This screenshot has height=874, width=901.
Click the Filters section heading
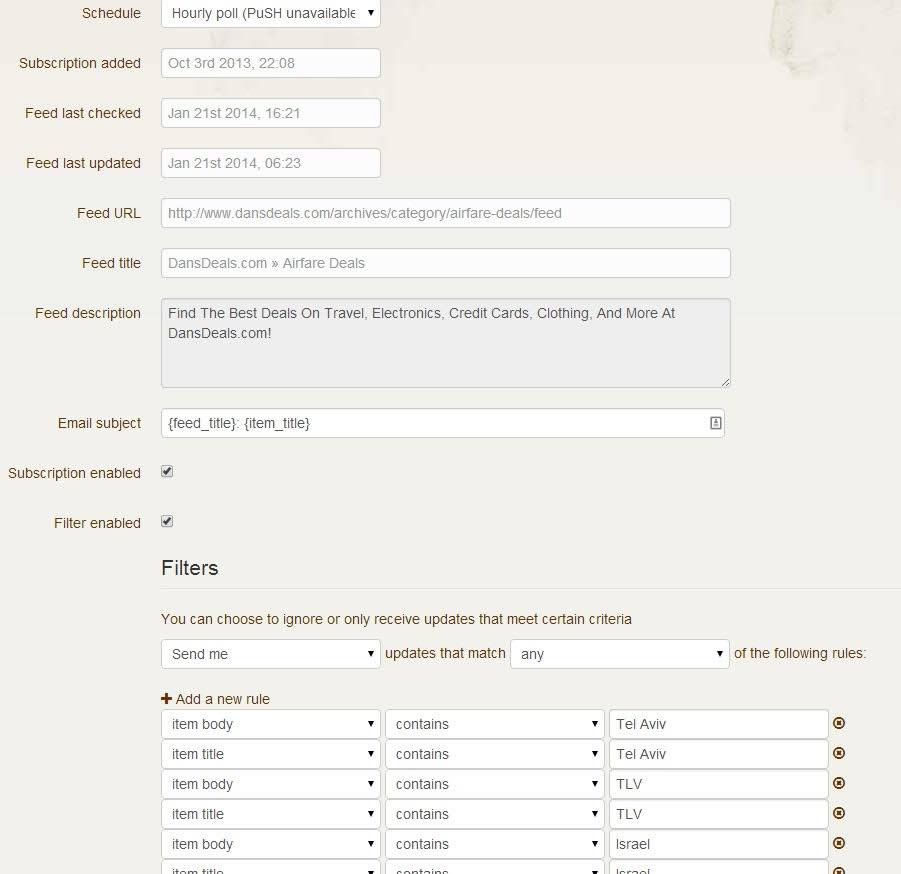click(x=190, y=568)
